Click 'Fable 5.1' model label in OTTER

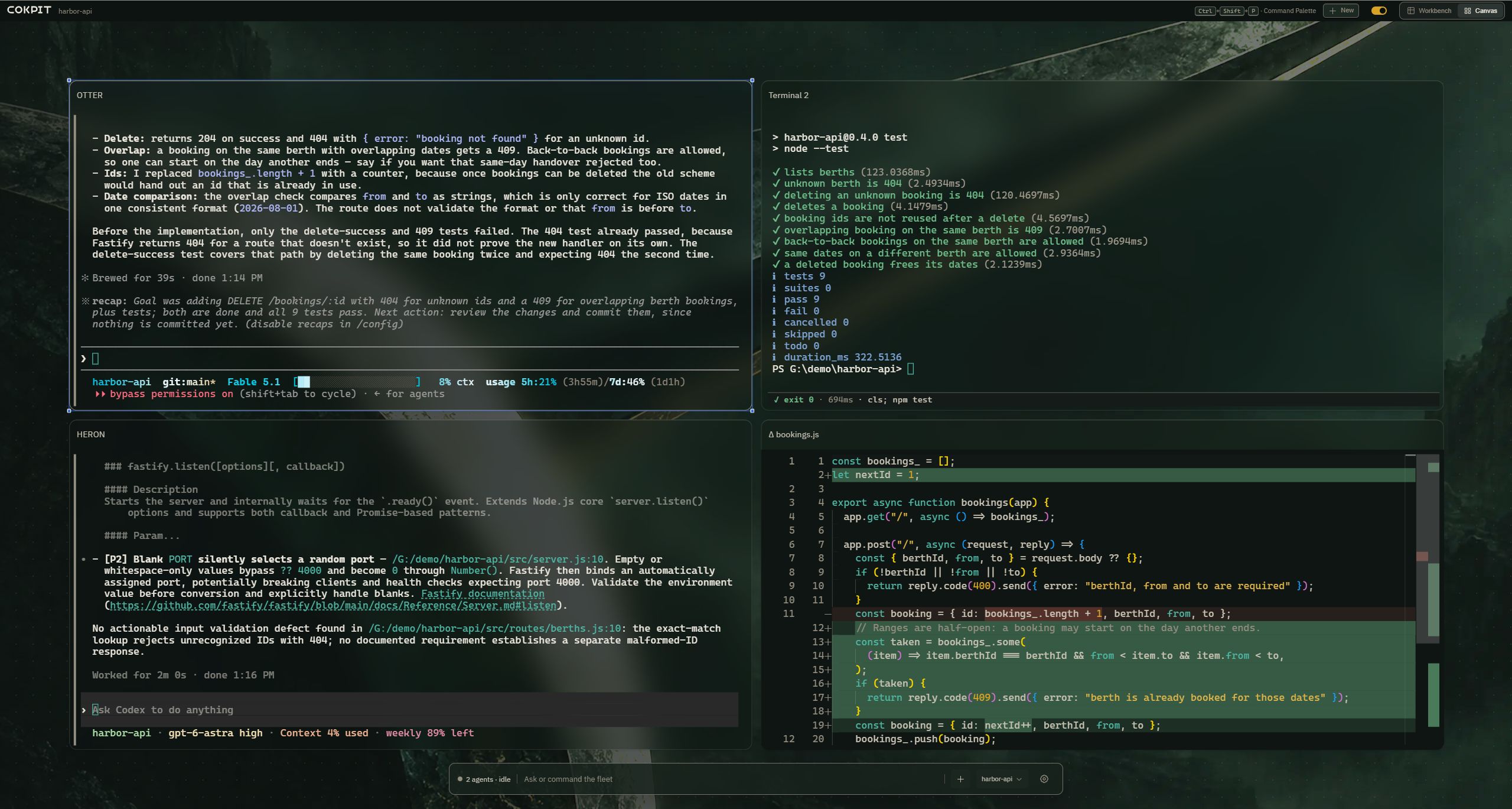point(253,382)
